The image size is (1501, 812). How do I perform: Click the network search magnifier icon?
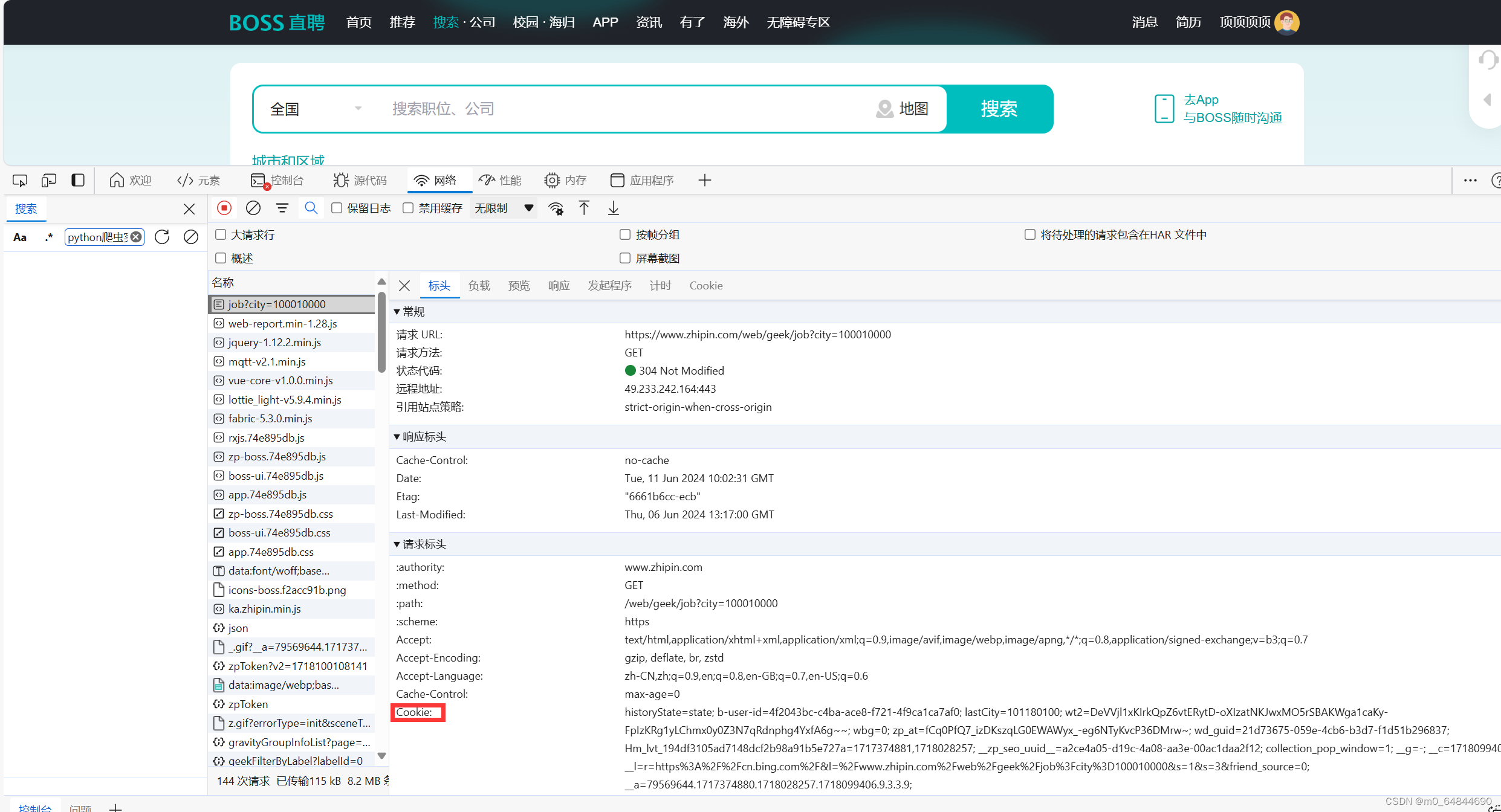tap(311, 208)
